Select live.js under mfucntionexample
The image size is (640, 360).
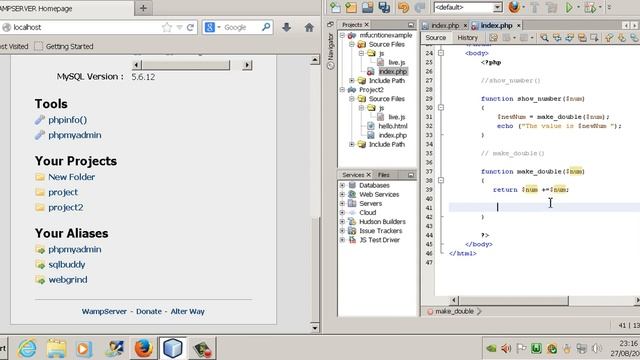tap(396, 62)
